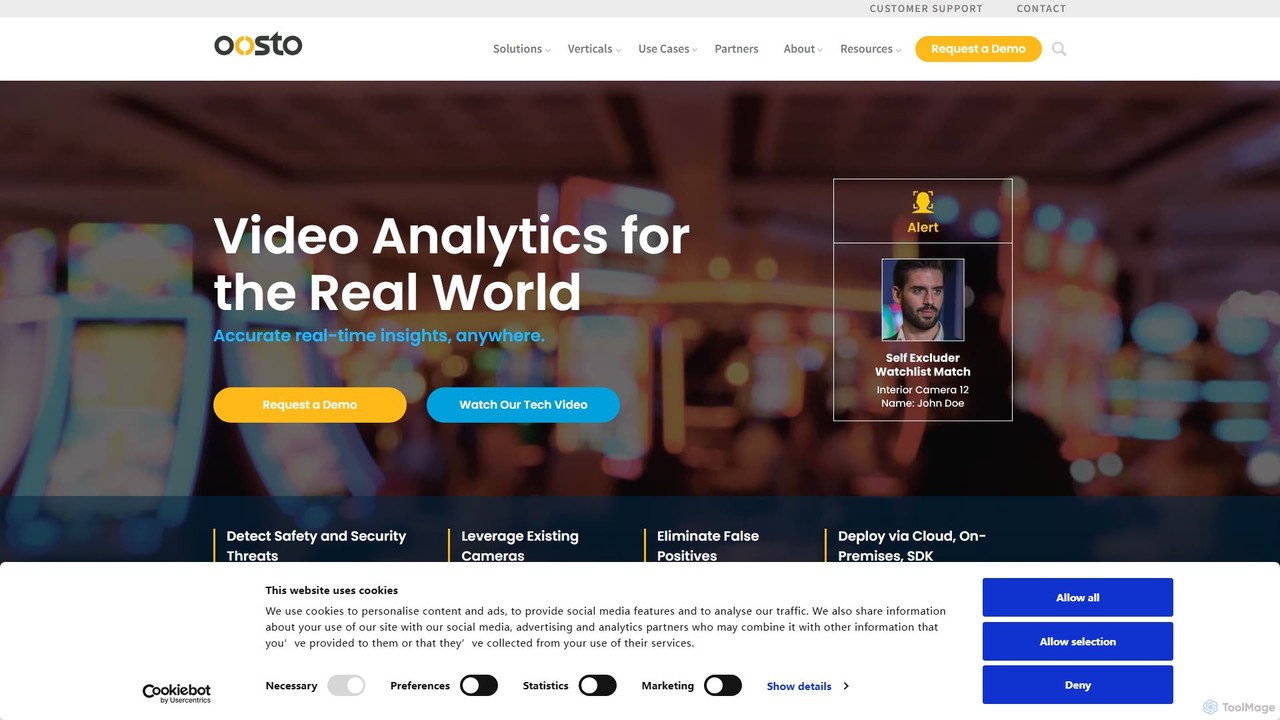
Task: Click Watch Our Tech Video
Action: point(523,405)
